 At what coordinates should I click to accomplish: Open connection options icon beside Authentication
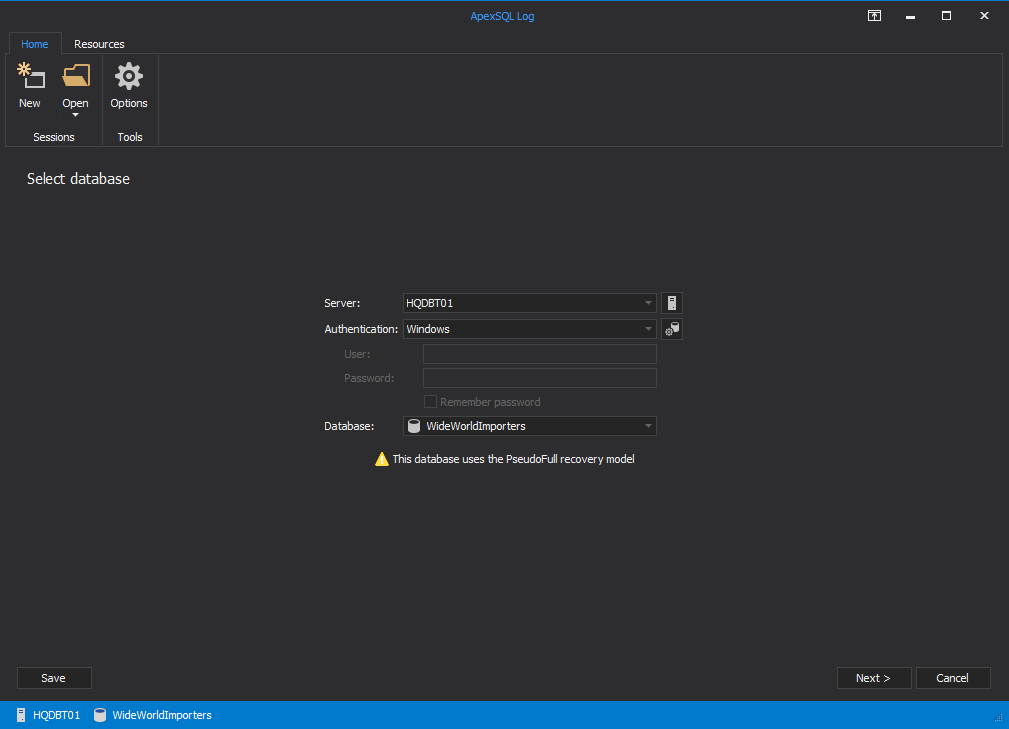(x=672, y=329)
